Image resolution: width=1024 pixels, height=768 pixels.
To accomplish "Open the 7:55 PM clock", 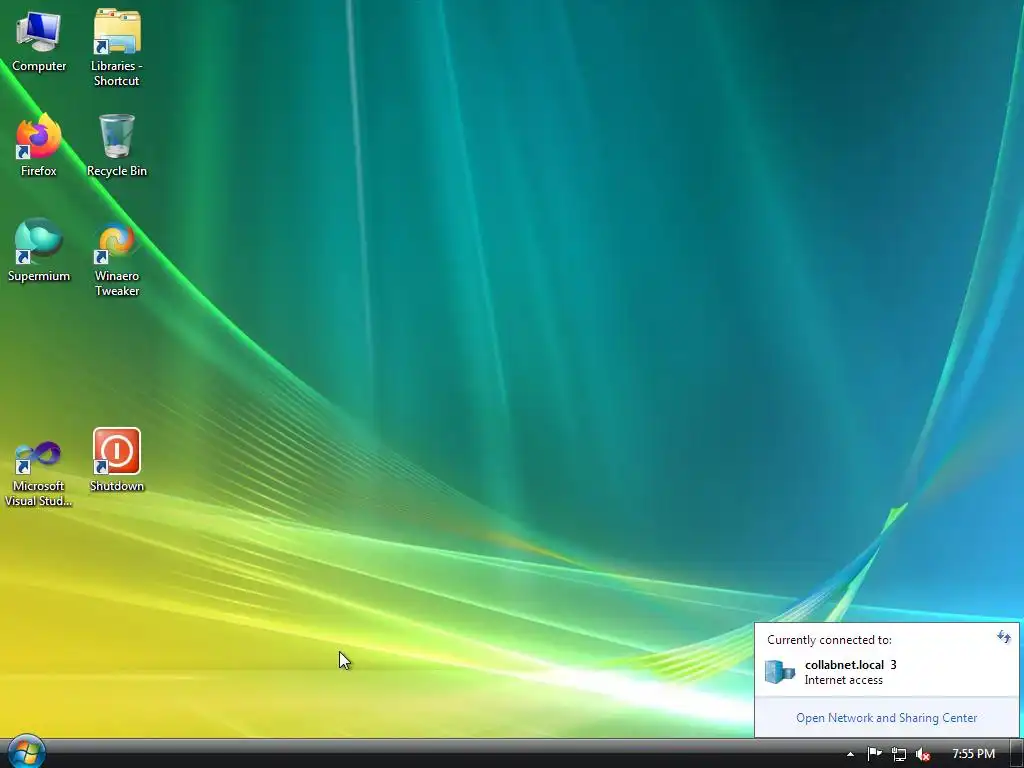I will [973, 754].
